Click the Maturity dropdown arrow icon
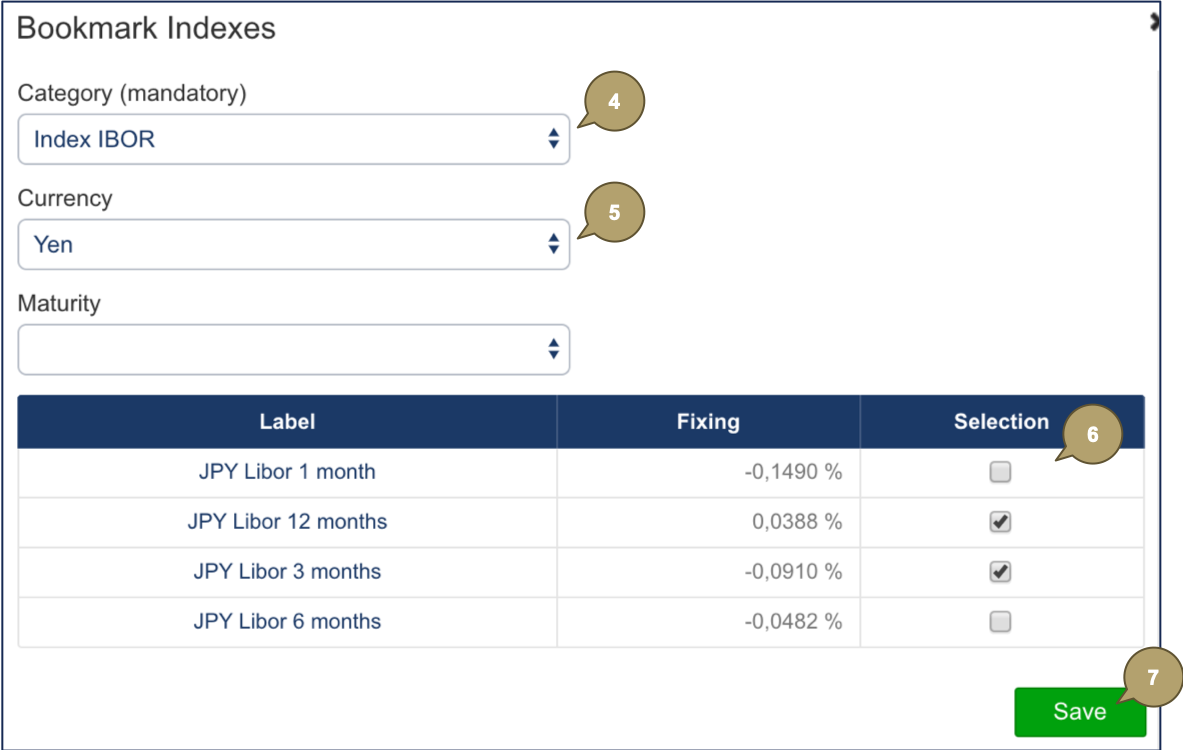Screen dimensions: 1183x750 [x=553, y=349]
